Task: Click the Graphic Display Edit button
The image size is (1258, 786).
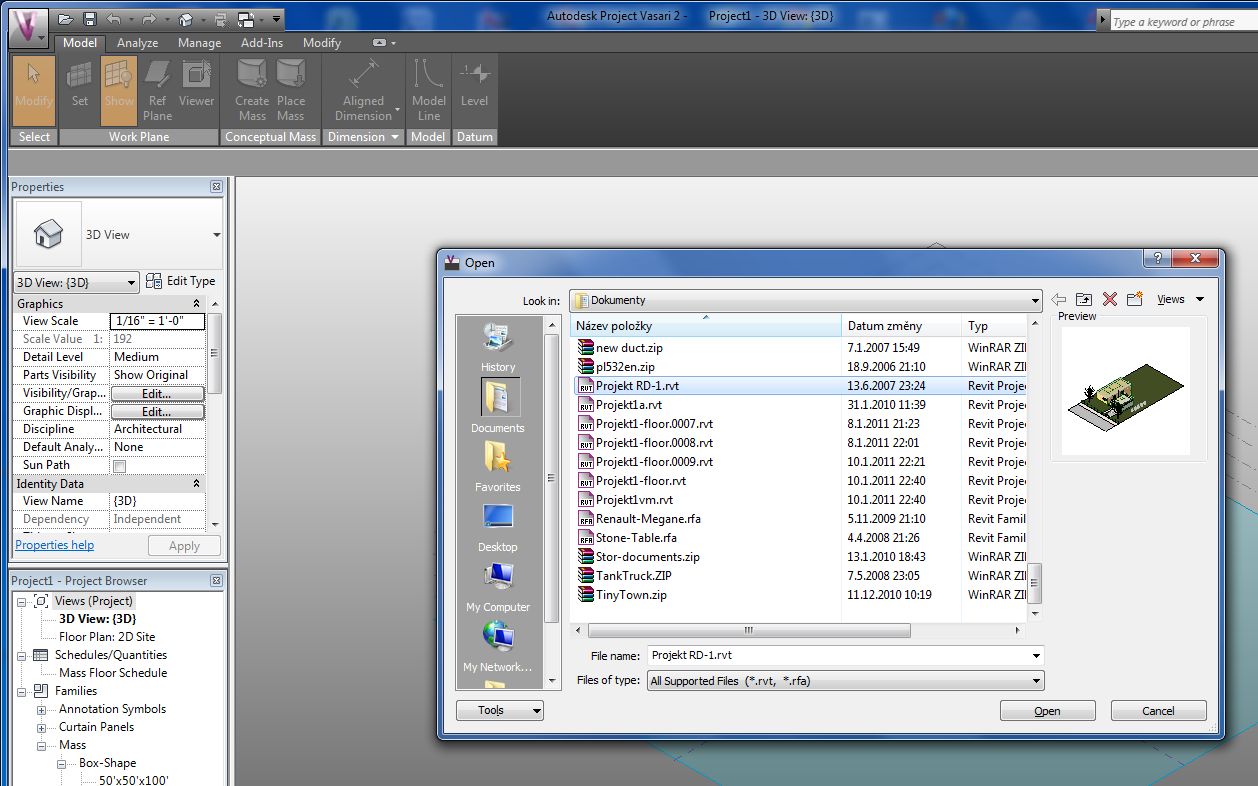Action: pyautogui.click(x=157, y=412)
